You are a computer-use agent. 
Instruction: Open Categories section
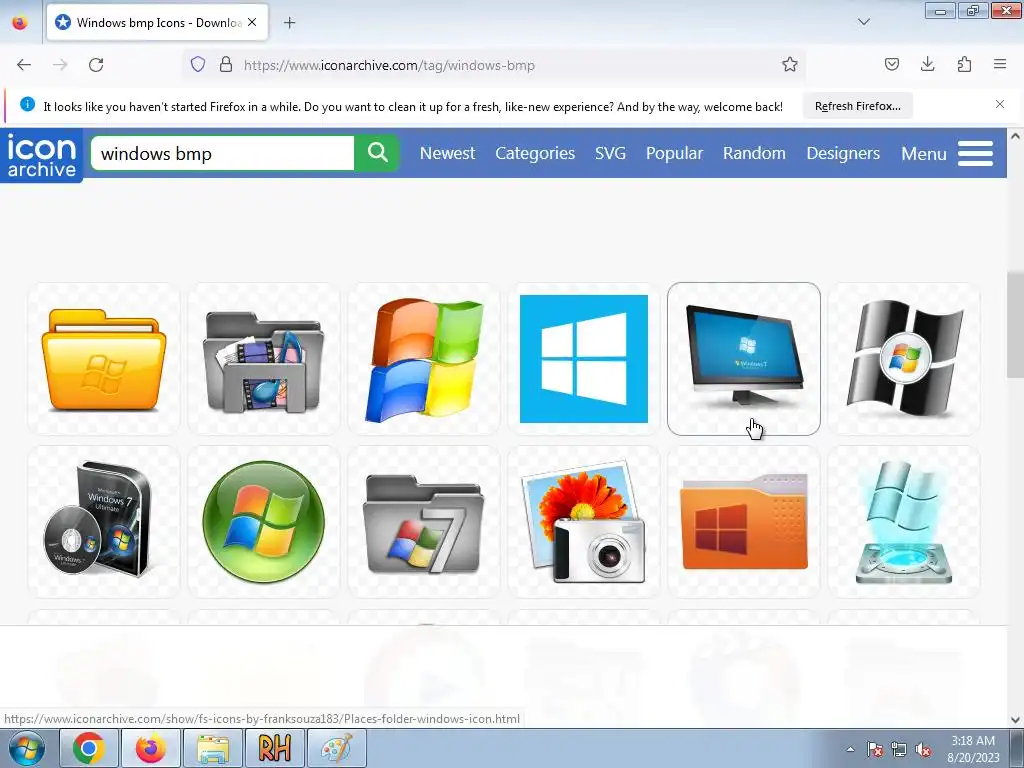(535, 153)
